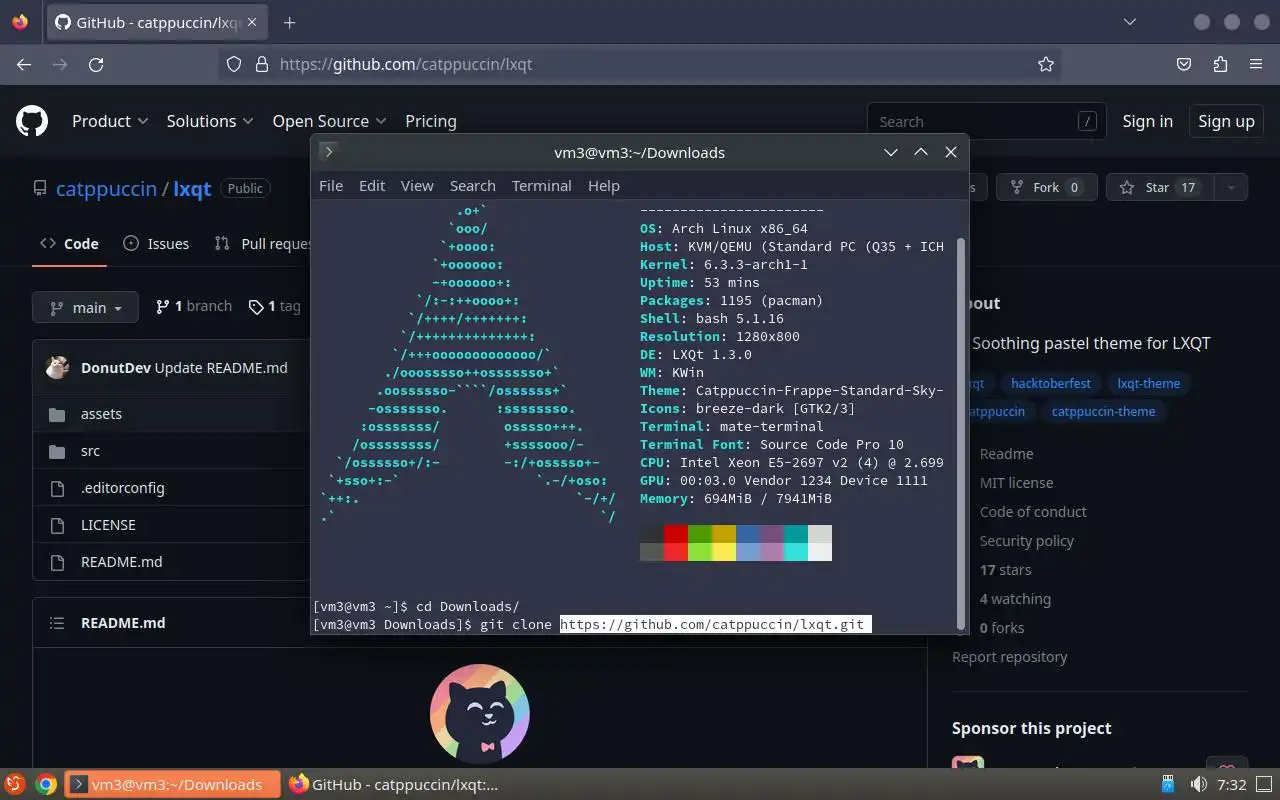Click the catppuccin-theme topic tag

coord(1103,411)
